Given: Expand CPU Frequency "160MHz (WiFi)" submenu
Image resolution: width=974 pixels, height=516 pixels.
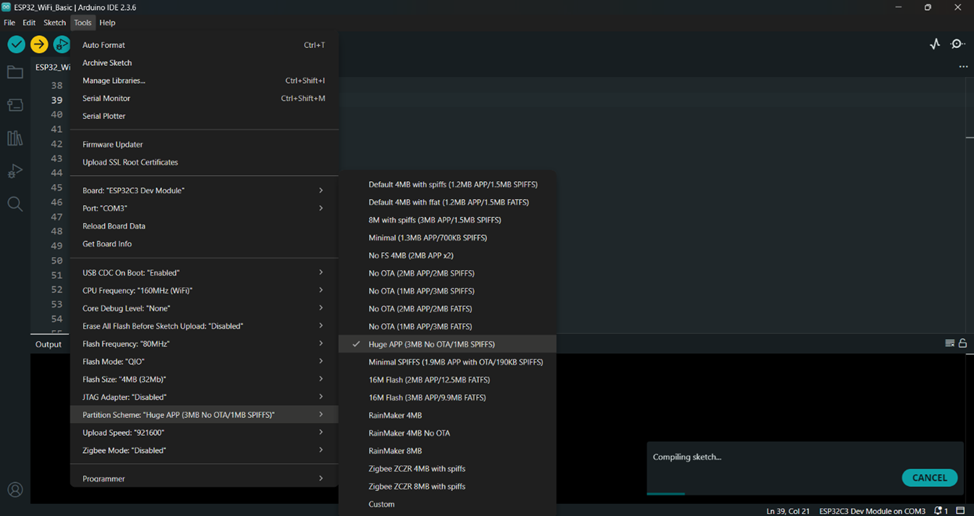Looking at the screenshot, I should click(204, 290).
